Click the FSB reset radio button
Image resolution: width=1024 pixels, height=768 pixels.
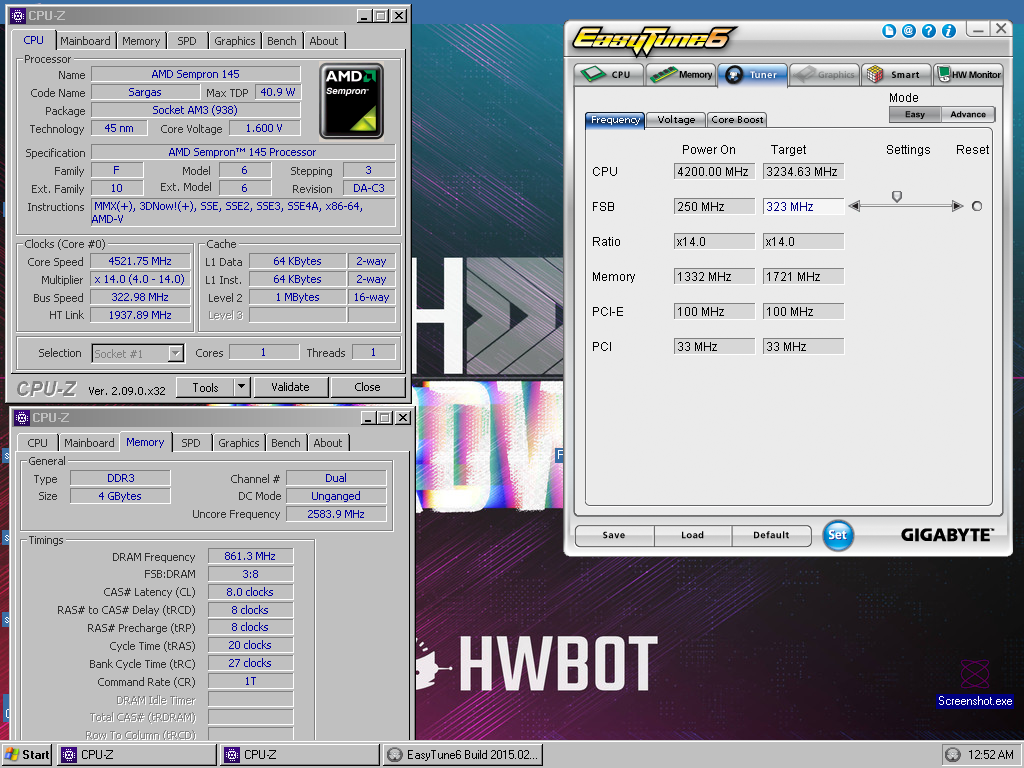(x=977, y=206)
